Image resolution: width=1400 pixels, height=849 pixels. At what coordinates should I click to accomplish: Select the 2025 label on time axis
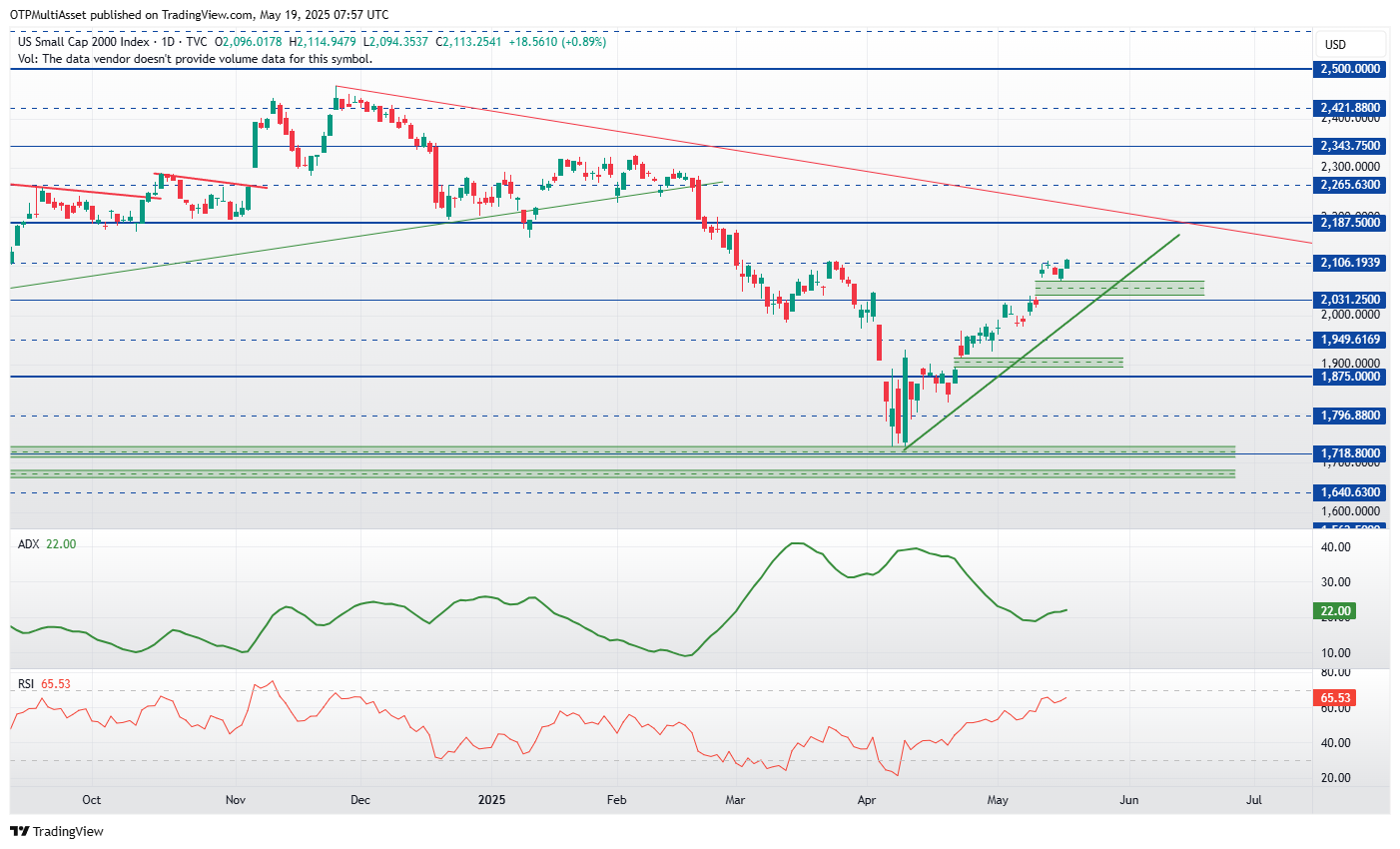(x=492, y=800)
